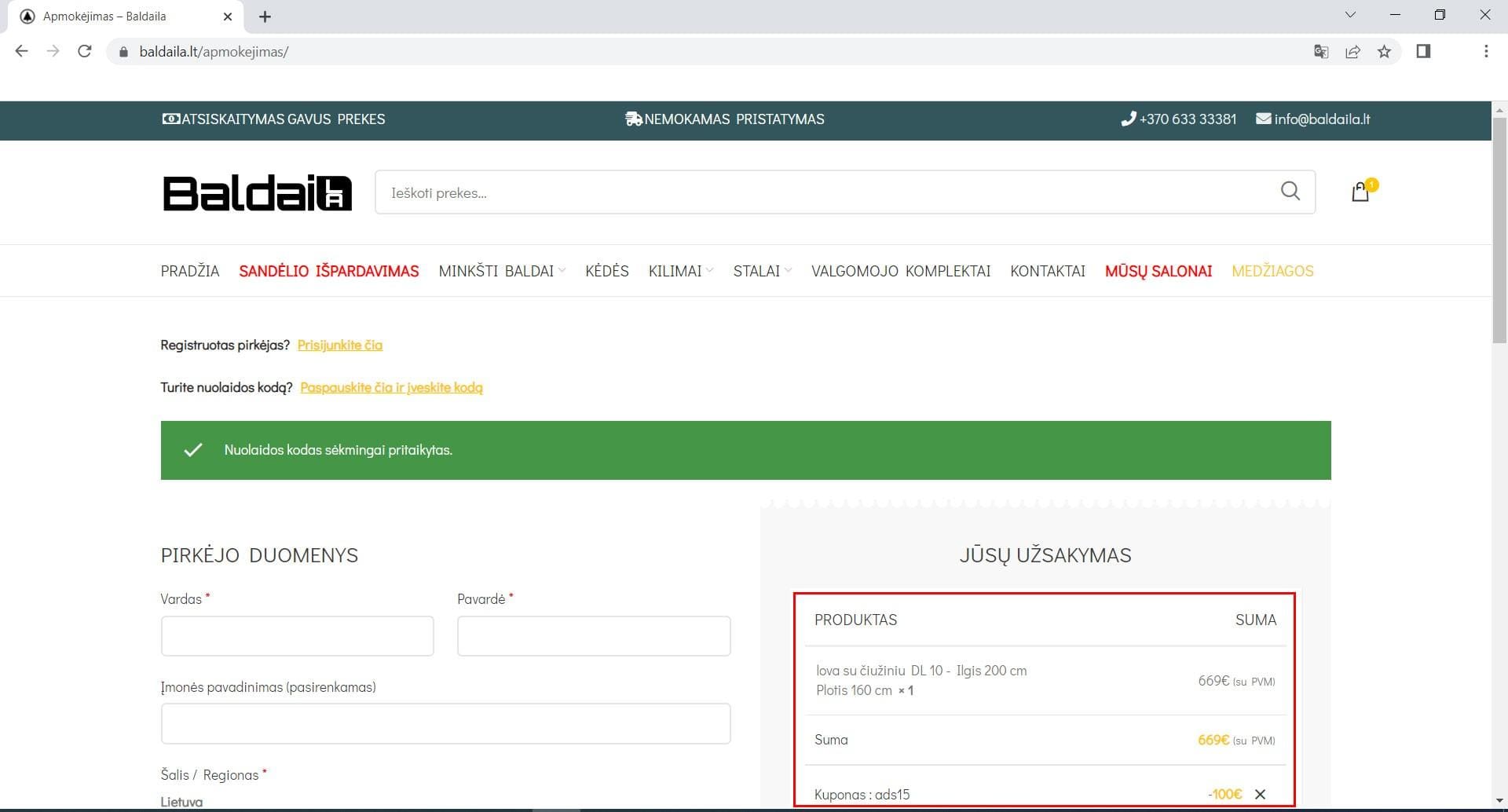Select the KONTAKTAI menu item
This screenshot has width=1508, height=812.
(x=1047, y=270)
